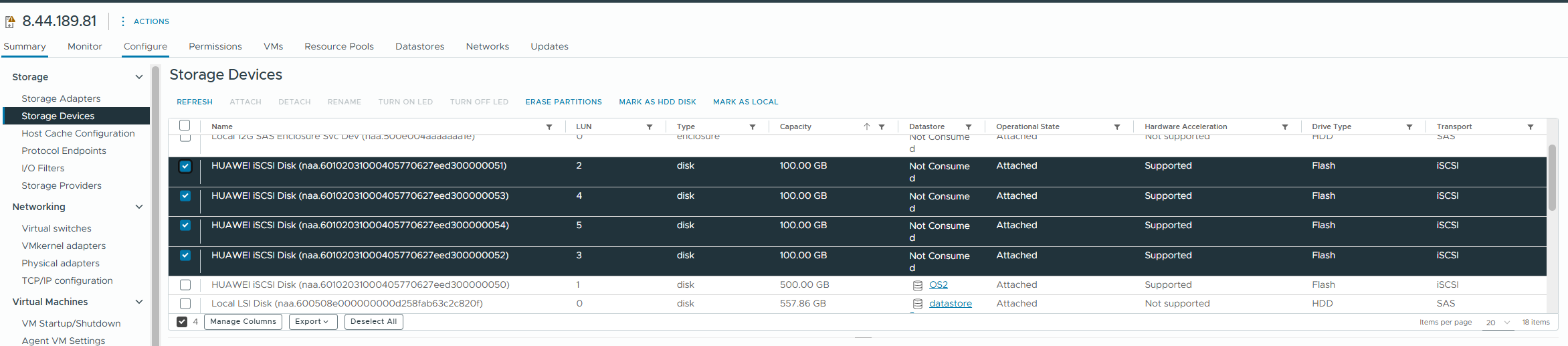Open the Actions menu dots icon
The image size is (1568, 346).
tap(122, 21)
